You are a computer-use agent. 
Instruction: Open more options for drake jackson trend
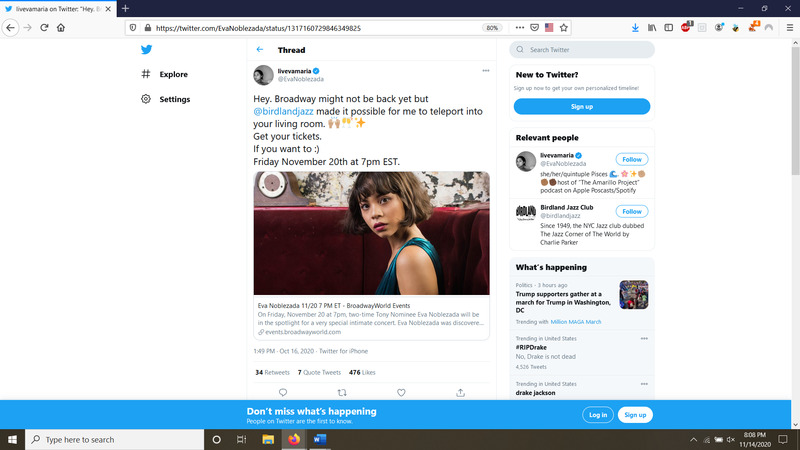coord(644,384)
